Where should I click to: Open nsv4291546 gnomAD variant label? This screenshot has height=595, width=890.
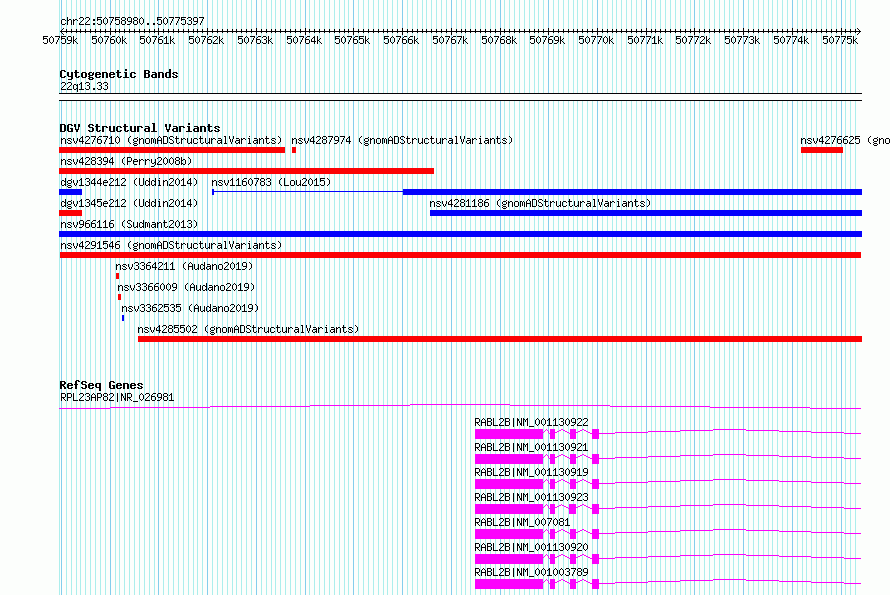point(171,245)
